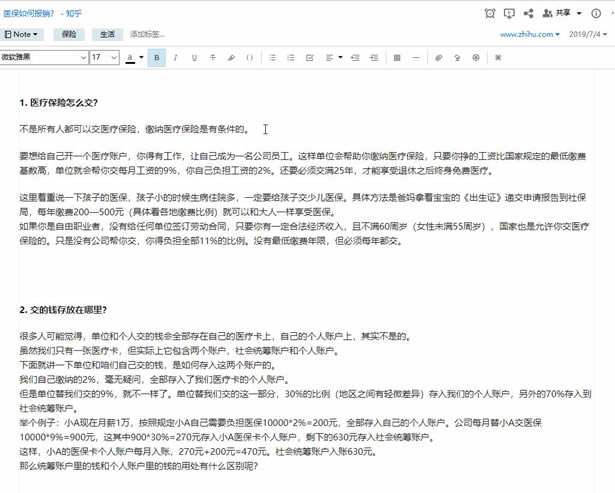This screenshot has height=493, width=615.
Task: Insert a table into note
Action: [x=398, y=58]
